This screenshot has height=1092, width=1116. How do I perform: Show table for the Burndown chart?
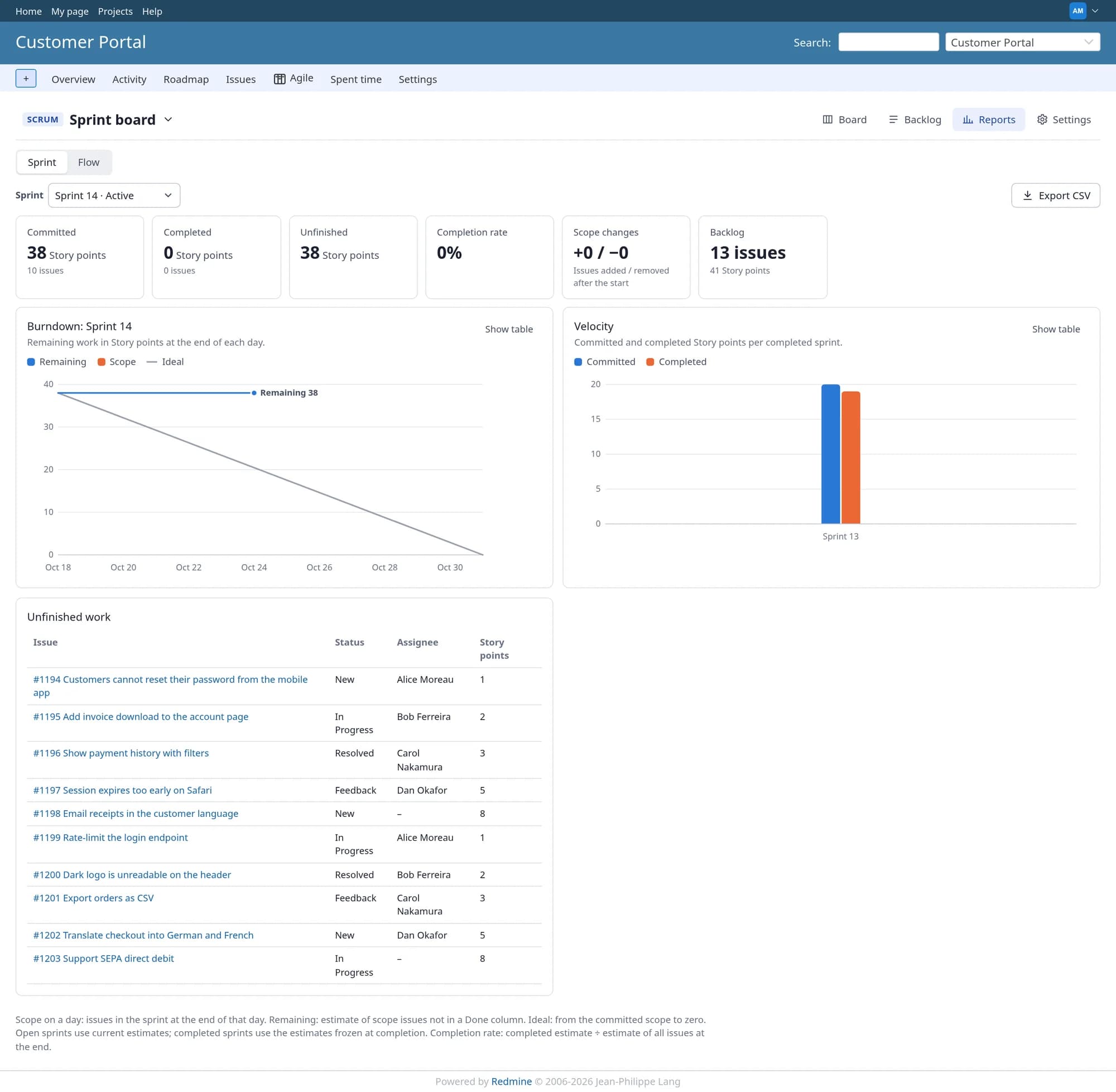coord(509,329)
